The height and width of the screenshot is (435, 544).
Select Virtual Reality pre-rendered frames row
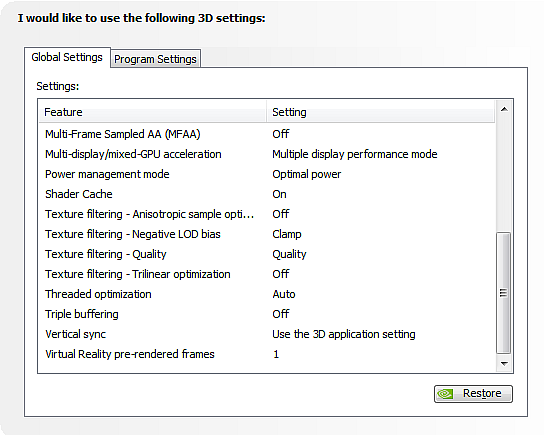[267, 354]
